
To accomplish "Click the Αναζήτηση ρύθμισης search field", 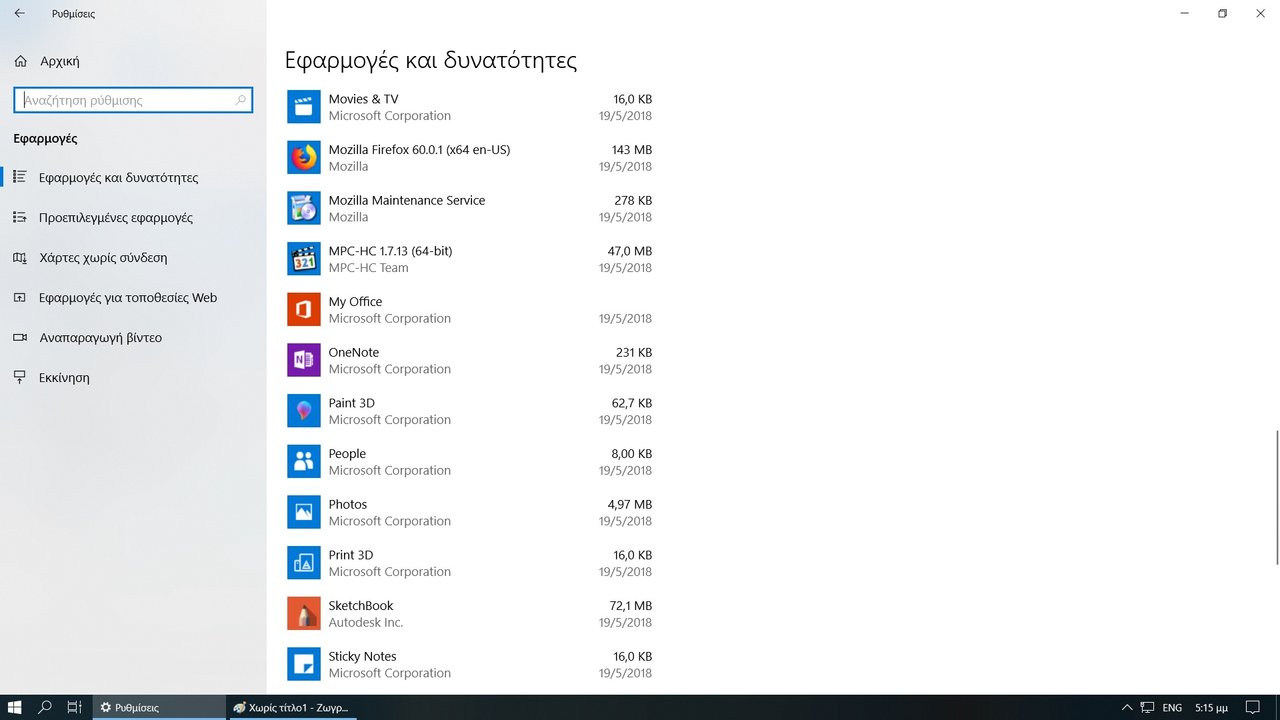I will coord(133,100).
